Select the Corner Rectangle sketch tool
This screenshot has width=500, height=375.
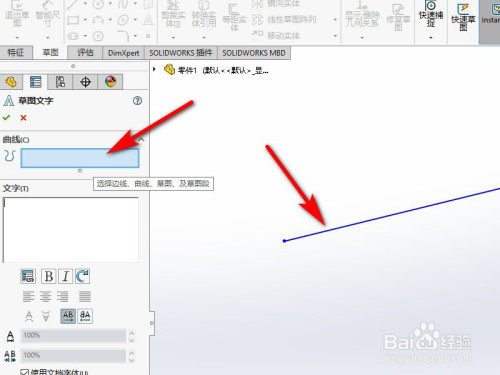point(73,20)
